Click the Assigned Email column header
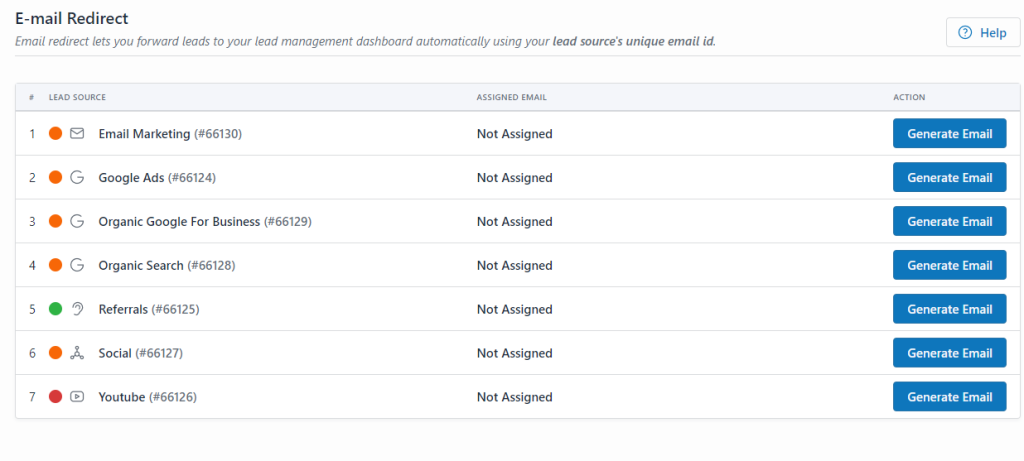Viewport: 1024px width, 461px height. click(511, 98)
